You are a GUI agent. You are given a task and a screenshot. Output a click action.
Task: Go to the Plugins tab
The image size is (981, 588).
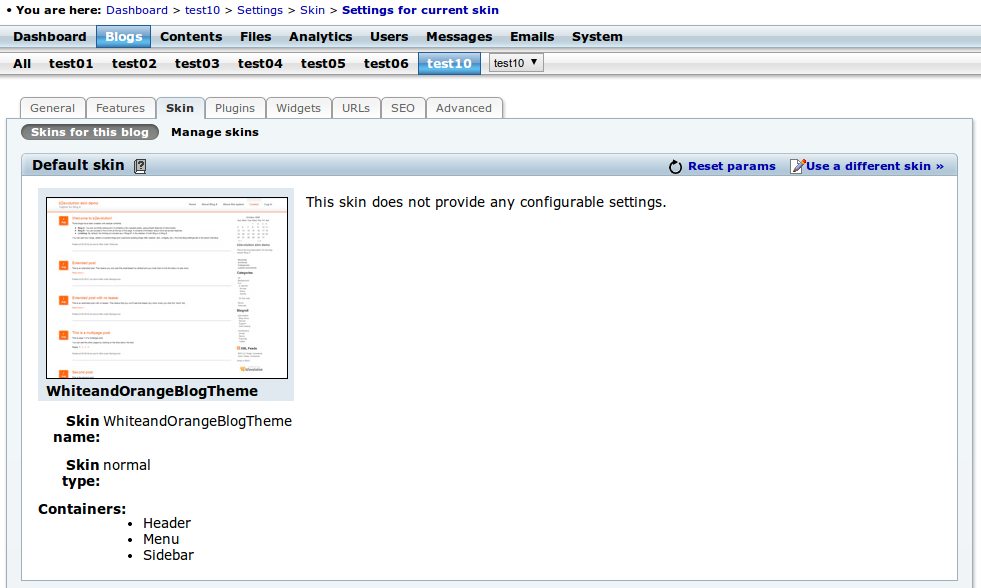235,108
